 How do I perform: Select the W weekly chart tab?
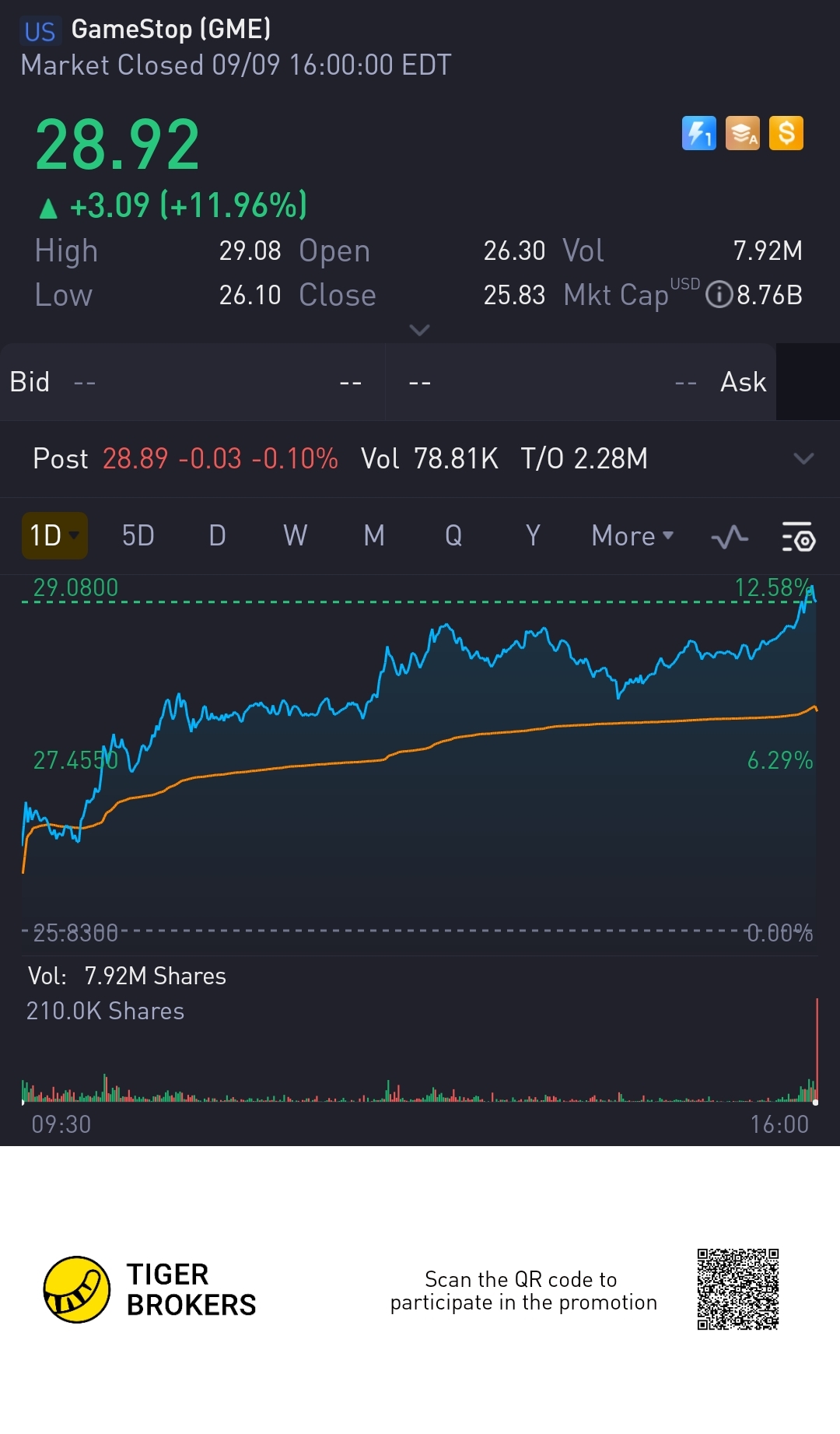[296, 536]
